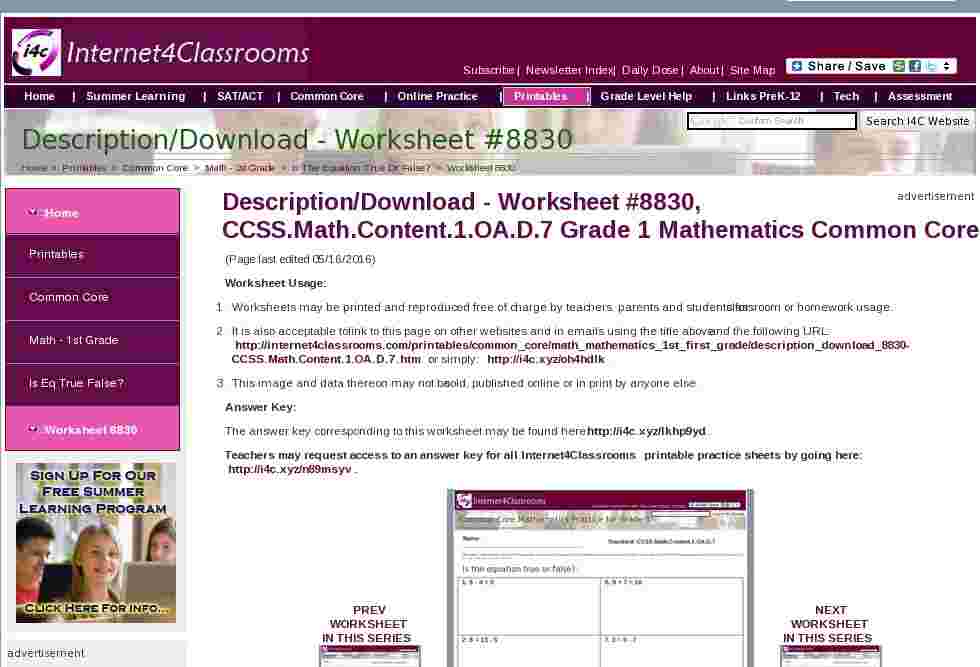
Task: Open the Links PreK-12 menu item
Action: tap(763, 96)
